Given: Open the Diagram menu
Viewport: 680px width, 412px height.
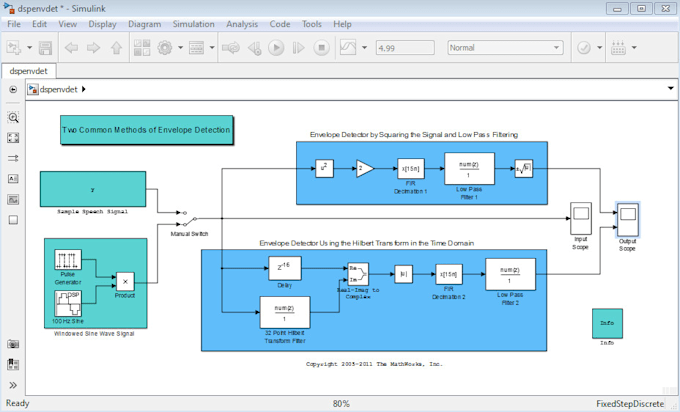Looking at the screenshot, I should click(144, 24).
